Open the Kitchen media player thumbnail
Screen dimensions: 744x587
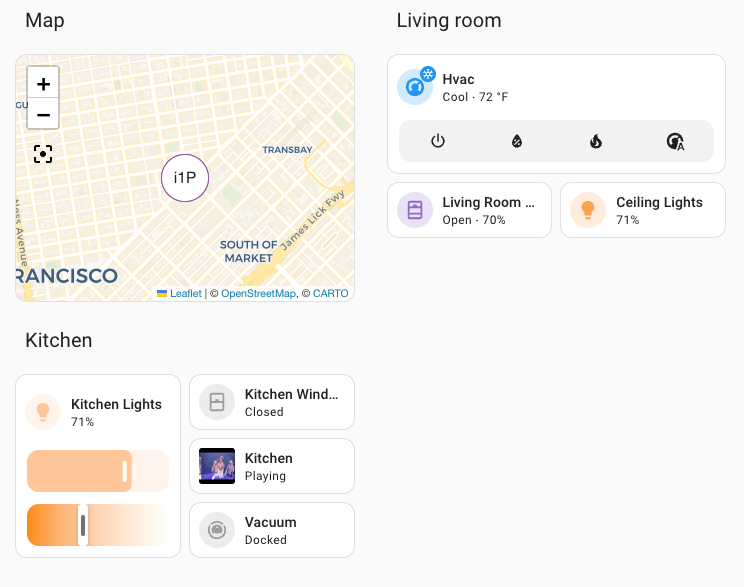point(217,466)
